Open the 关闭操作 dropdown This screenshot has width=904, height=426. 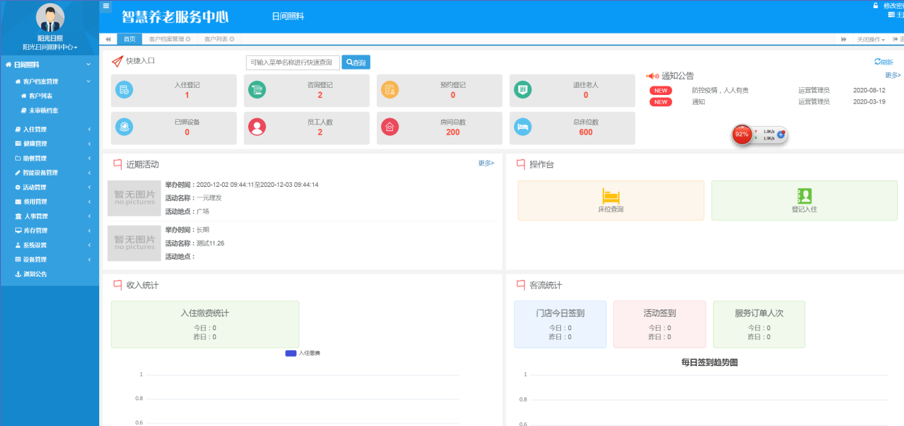coord(871,39)
